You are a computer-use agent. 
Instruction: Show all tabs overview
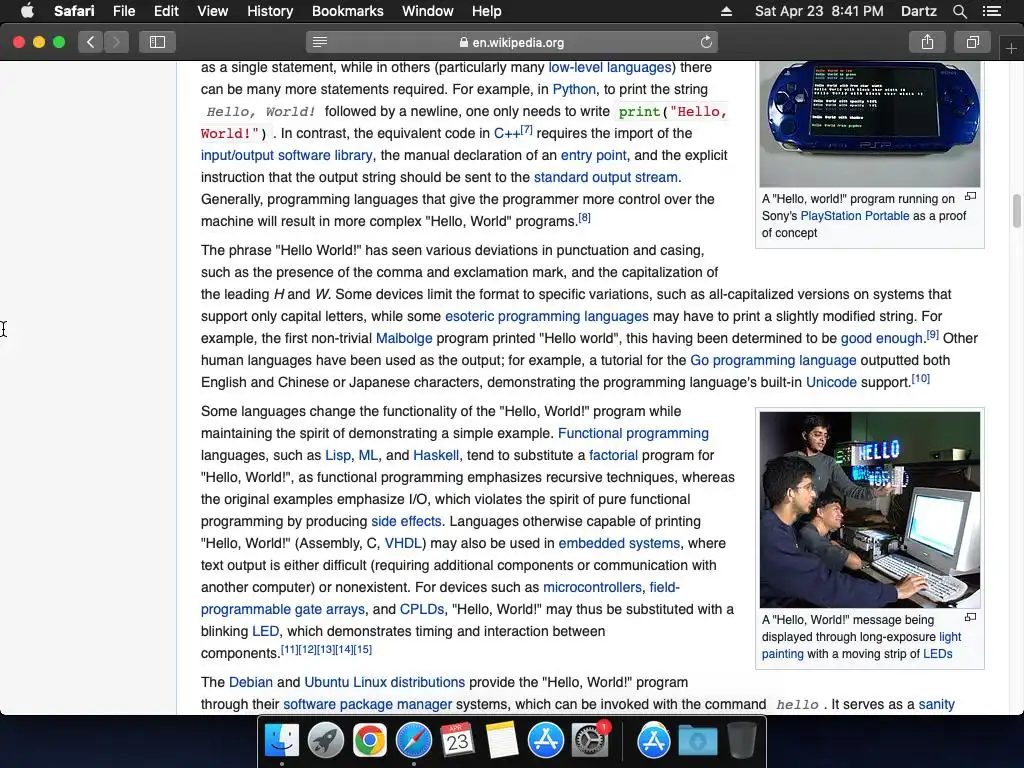tap(972, 42)
